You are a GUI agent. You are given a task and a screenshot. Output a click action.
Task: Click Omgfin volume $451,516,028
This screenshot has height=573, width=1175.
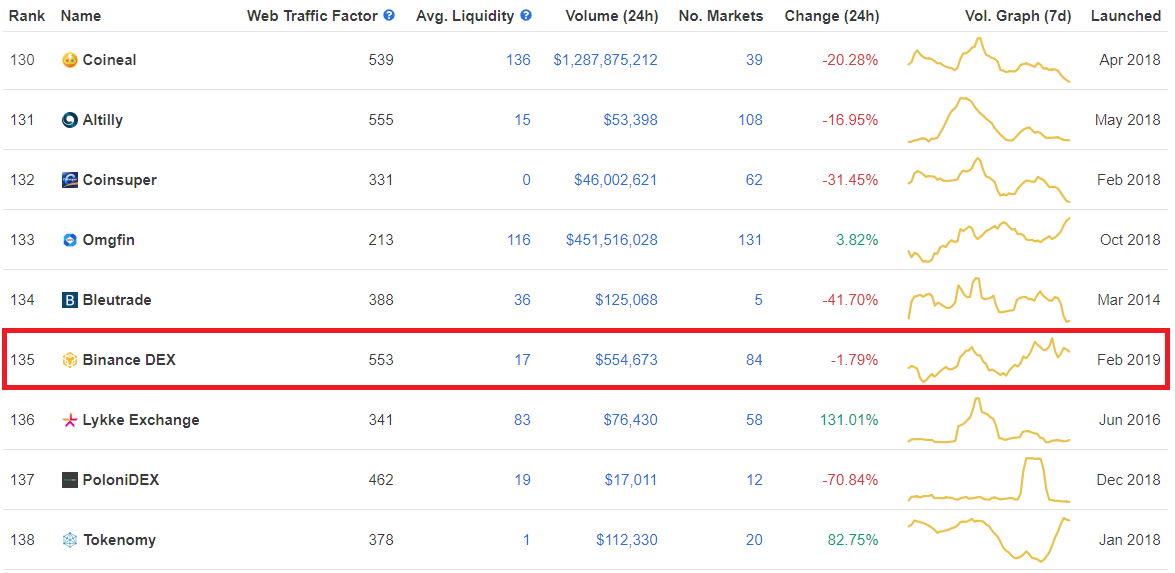pos(612,240)
